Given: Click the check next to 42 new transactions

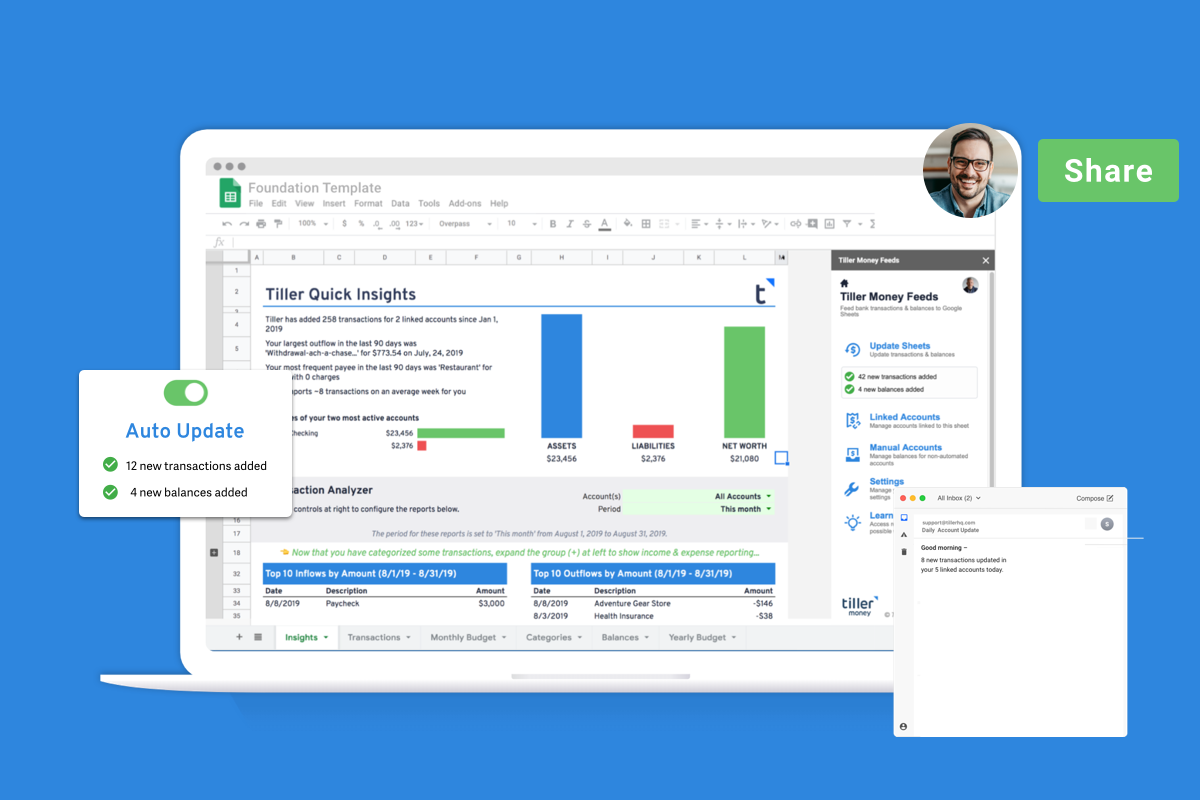Looking at the screenshot, I should (849, 377).
